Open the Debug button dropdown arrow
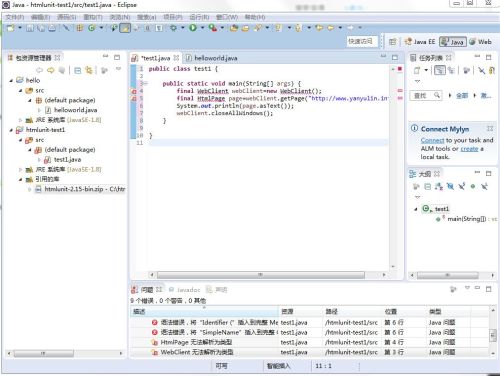Screen dimensions: 500x376 coord(183,28)
